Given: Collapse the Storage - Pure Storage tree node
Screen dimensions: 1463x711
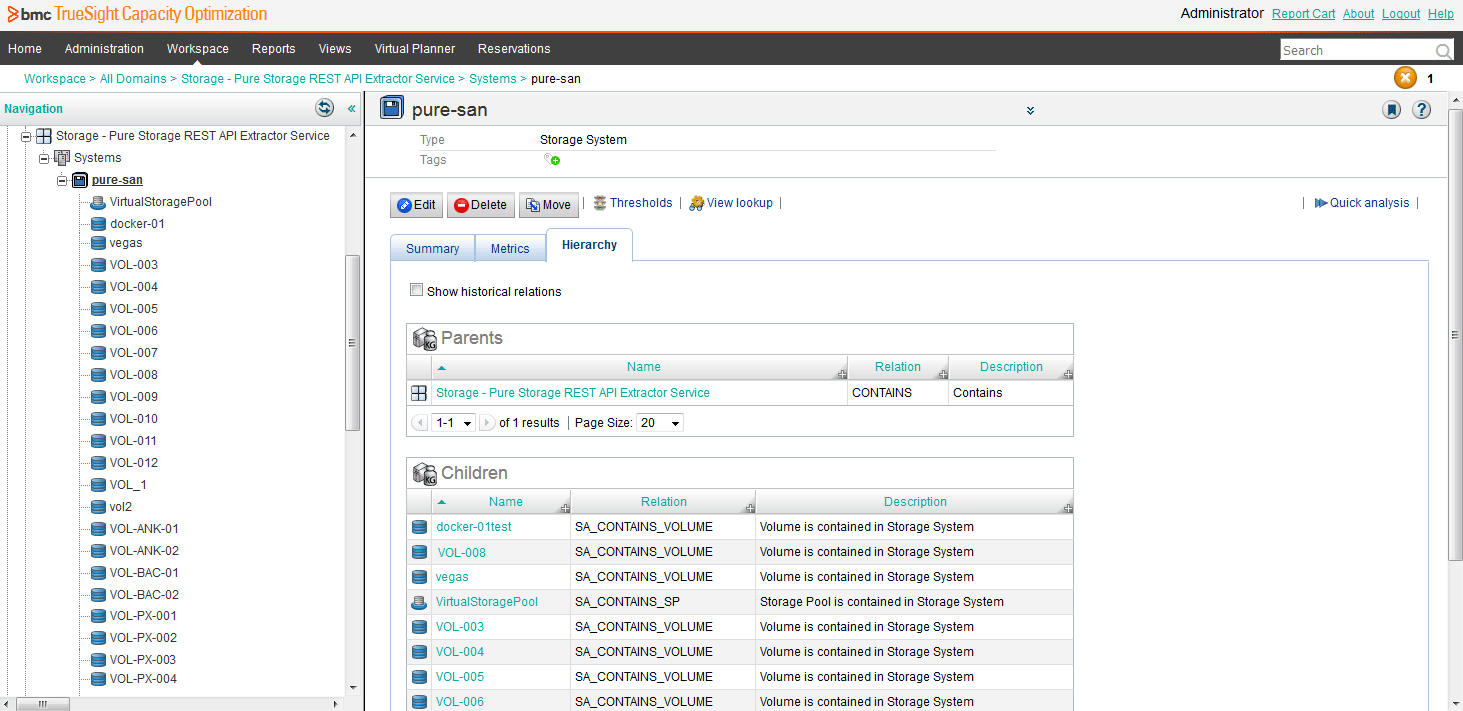Looking at the screenshot, I should pos(26,136).
